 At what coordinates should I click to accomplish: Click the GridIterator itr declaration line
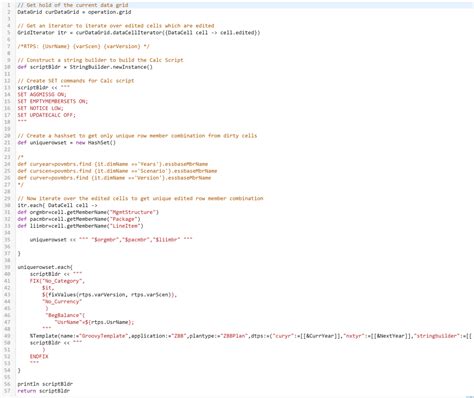pos(139,33)
